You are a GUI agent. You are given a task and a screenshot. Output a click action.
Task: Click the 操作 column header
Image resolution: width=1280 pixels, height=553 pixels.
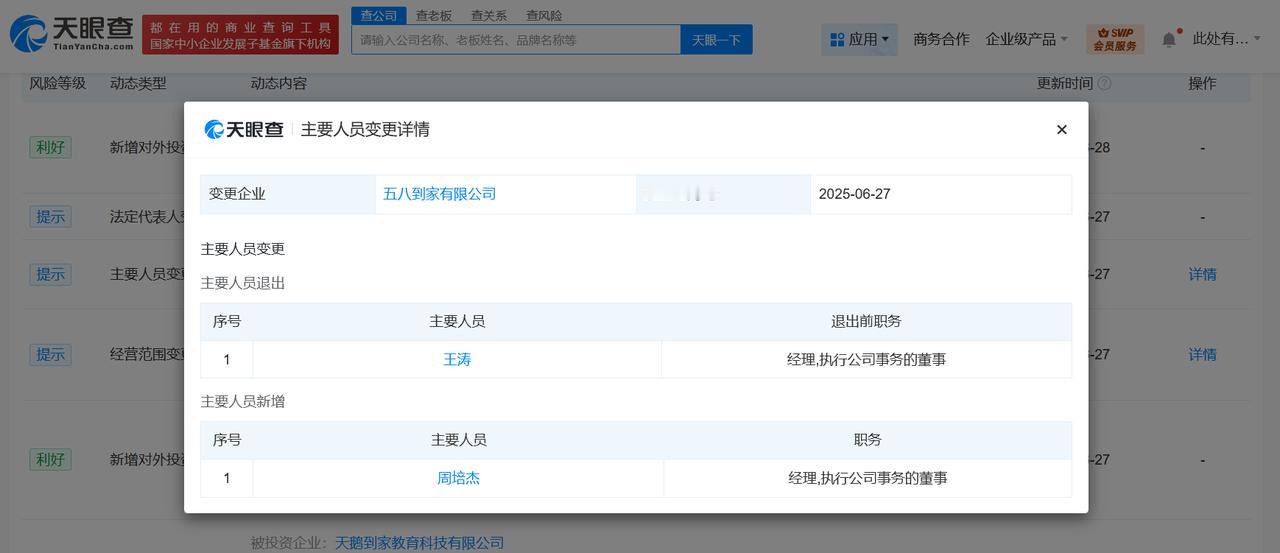pos(1202,83)
